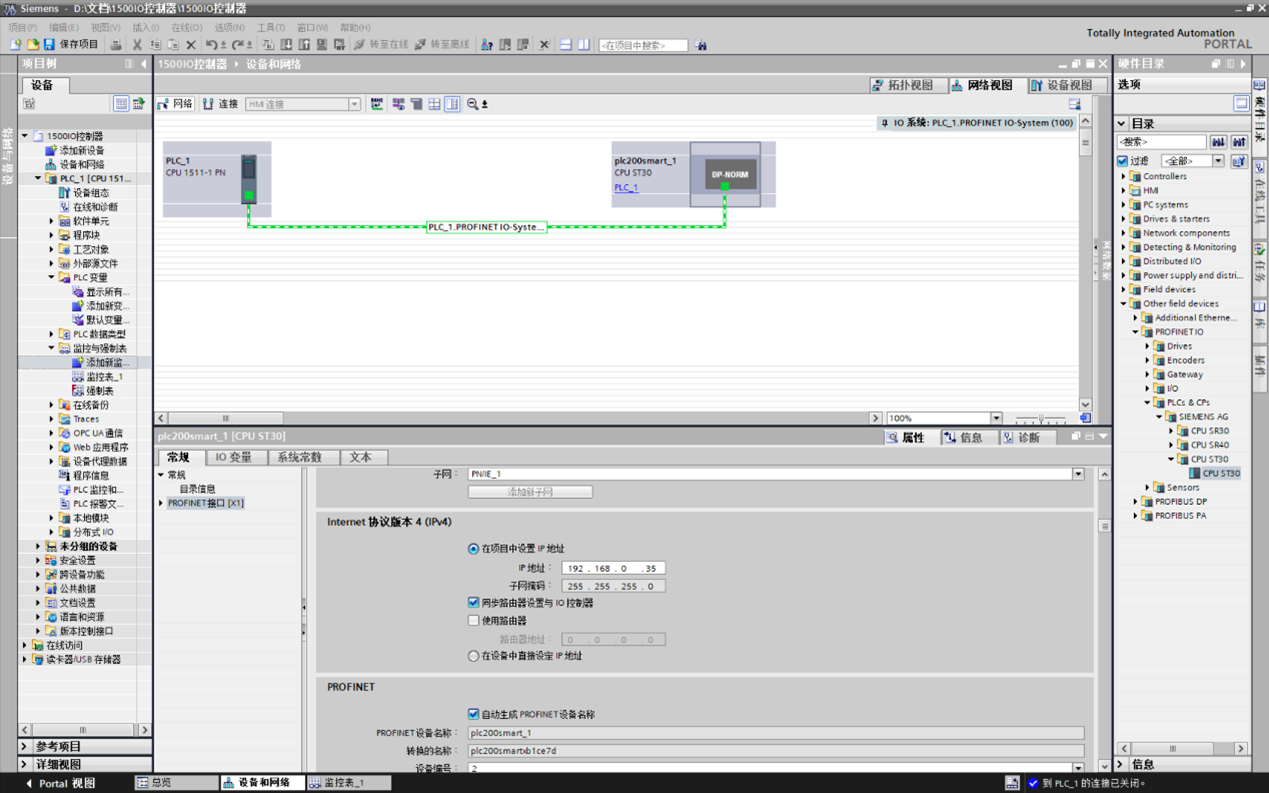The width and height of the screenshot is (1269, 793).
Task: Click the open project folder icon
Action: click(x=32, y=45)
